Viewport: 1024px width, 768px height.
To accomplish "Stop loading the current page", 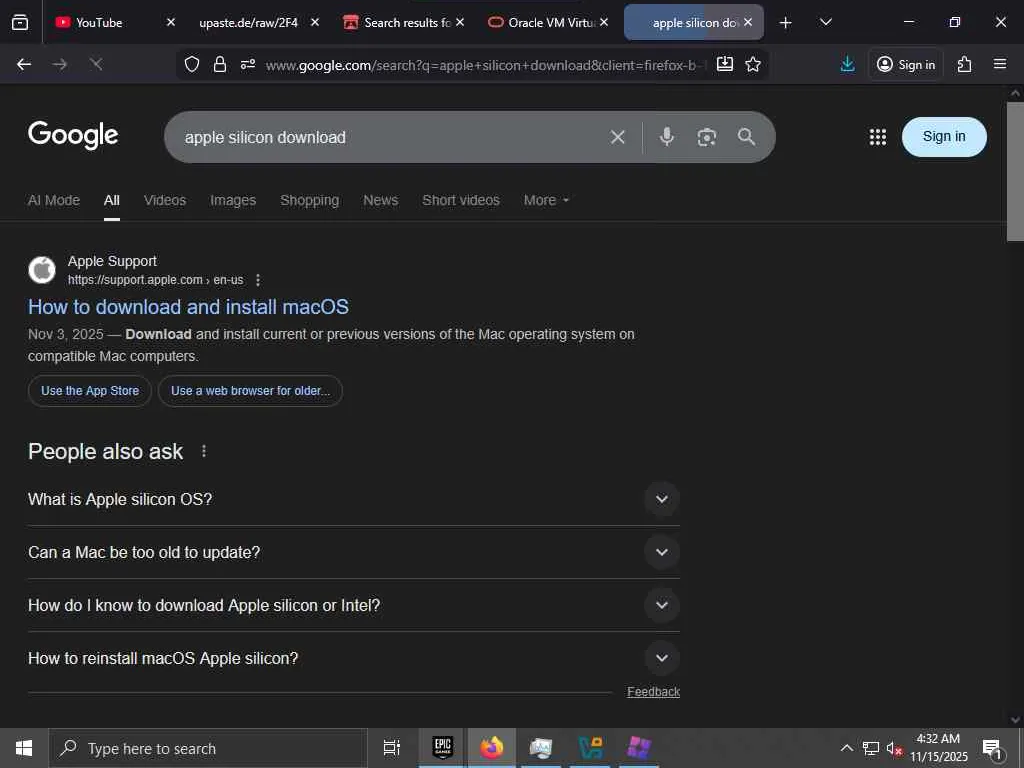I will coord(96,64).
